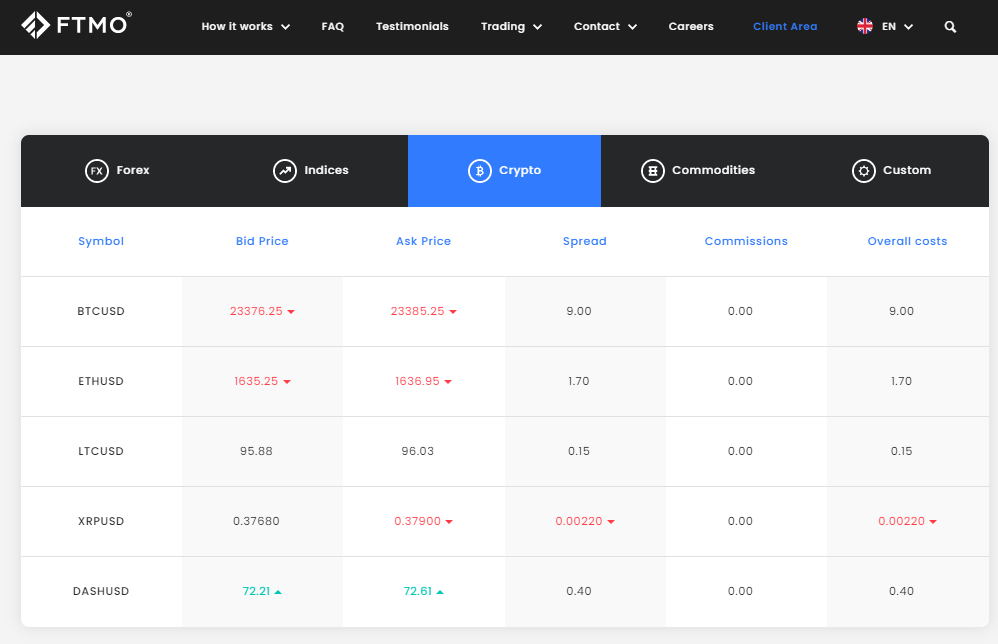Screen dimensions: 998x644
Task: Click the BTCUSD ask price down arrow
Action: click(453, 312)
